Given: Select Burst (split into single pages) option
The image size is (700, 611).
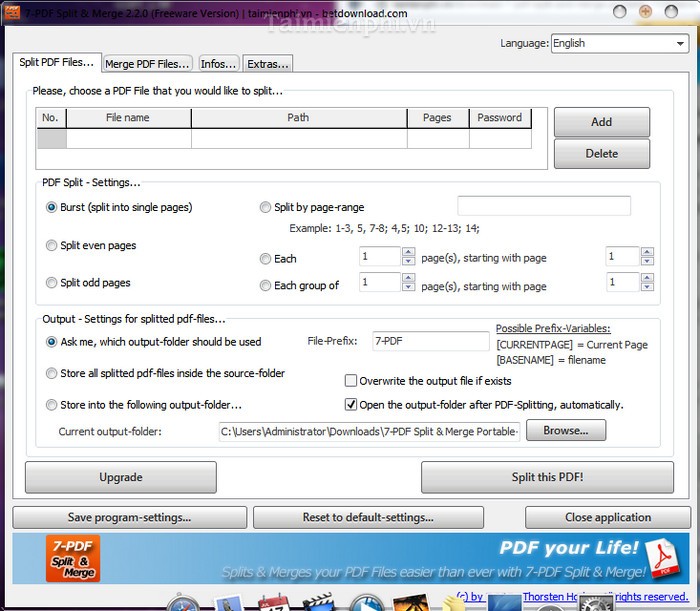Looking at the screenshot, I should [x=51, y=207].
